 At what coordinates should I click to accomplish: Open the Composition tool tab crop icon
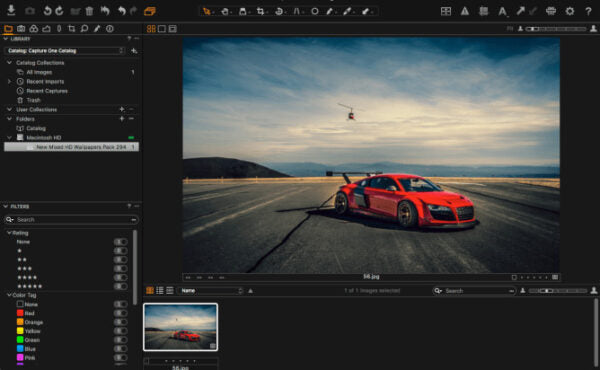tap(72, 29)
